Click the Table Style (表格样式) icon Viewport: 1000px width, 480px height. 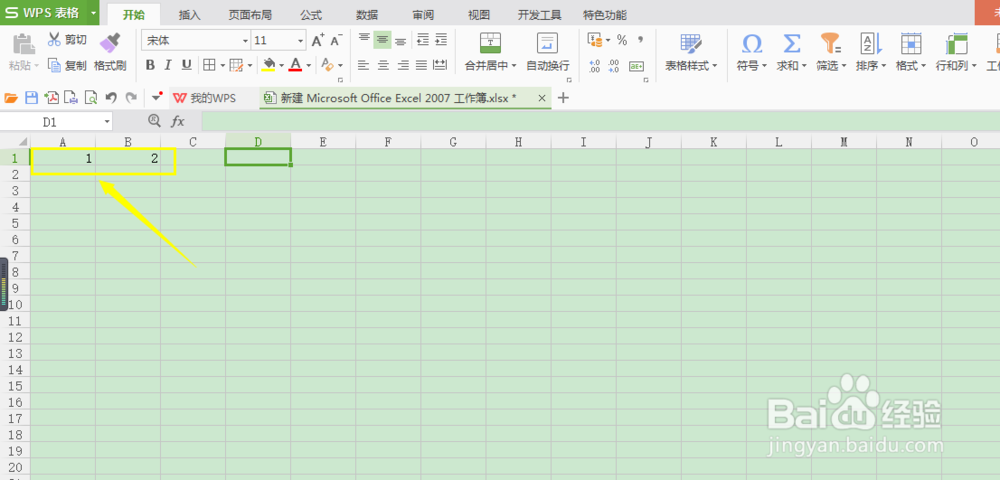click(x=691, y=43)
